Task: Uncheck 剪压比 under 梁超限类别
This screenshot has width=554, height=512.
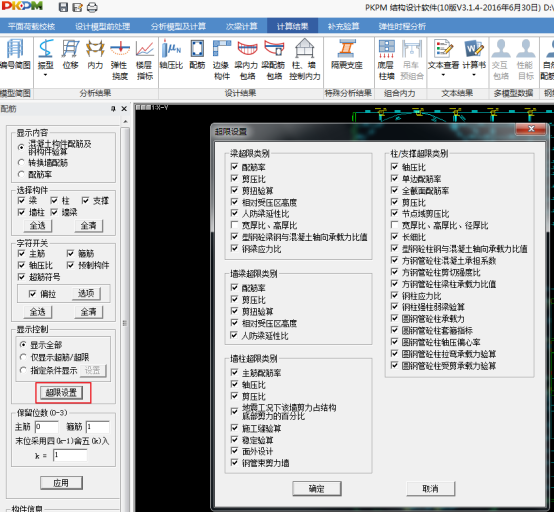Action: pos(234,178)
